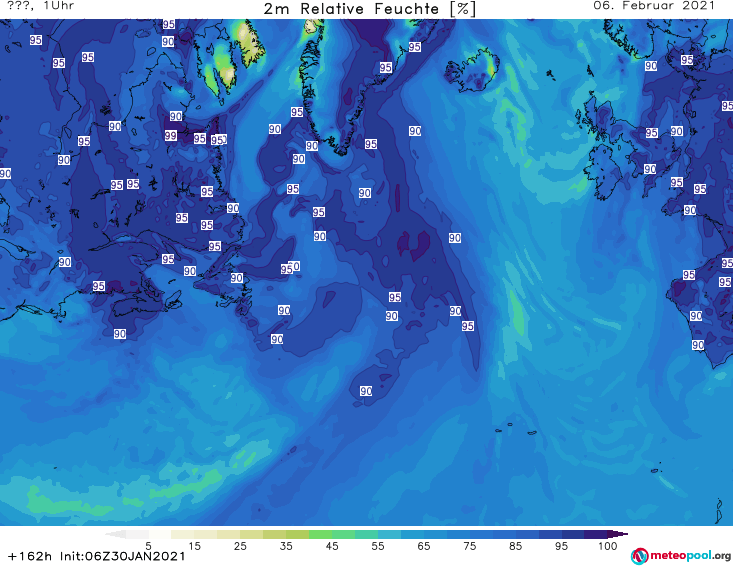Viewport: 733px width, 566px height.
Task: Click the '+162h Init:06Z30JAN2021' run label
Action: [x=97, y=556]
